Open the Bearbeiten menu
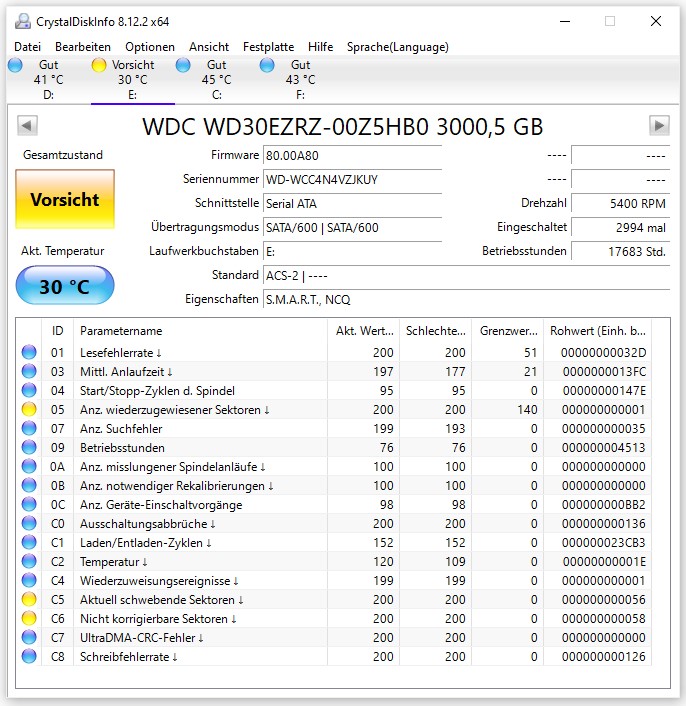This screenshot has width=686, height=706. click(83, 47)
